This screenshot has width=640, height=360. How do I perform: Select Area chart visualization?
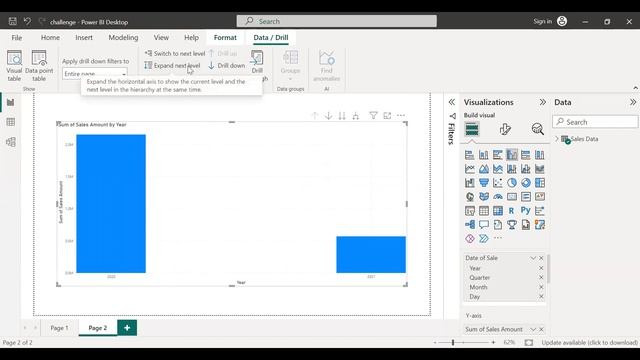click(x=484, y=169)
